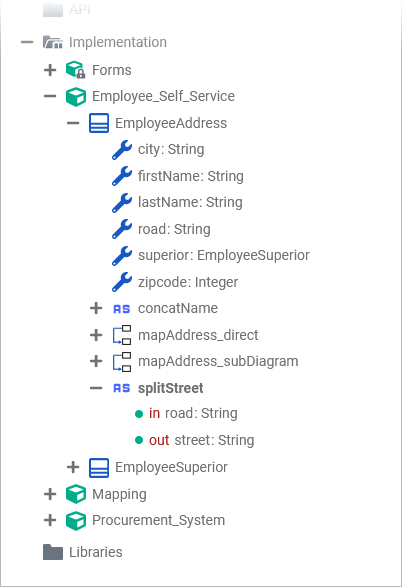Click the green dot before in road

tap(139, 414)
